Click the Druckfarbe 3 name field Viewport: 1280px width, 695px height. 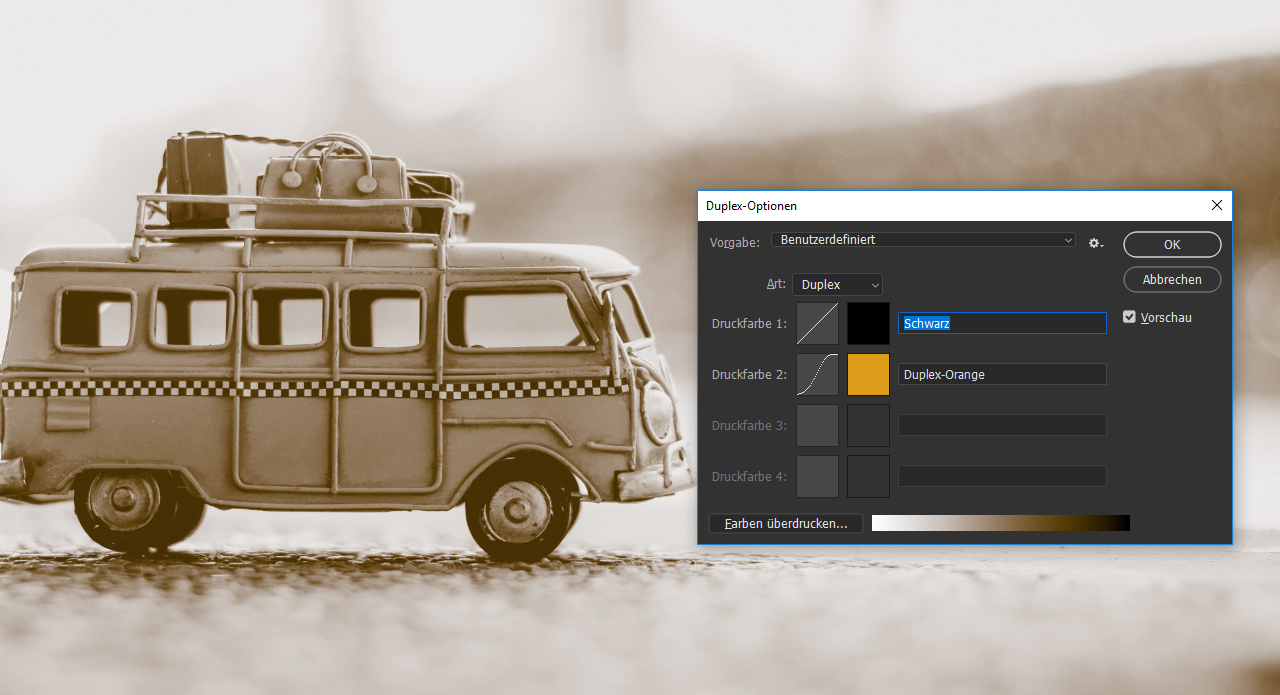pyautogui.click(x=1002, y=425)
